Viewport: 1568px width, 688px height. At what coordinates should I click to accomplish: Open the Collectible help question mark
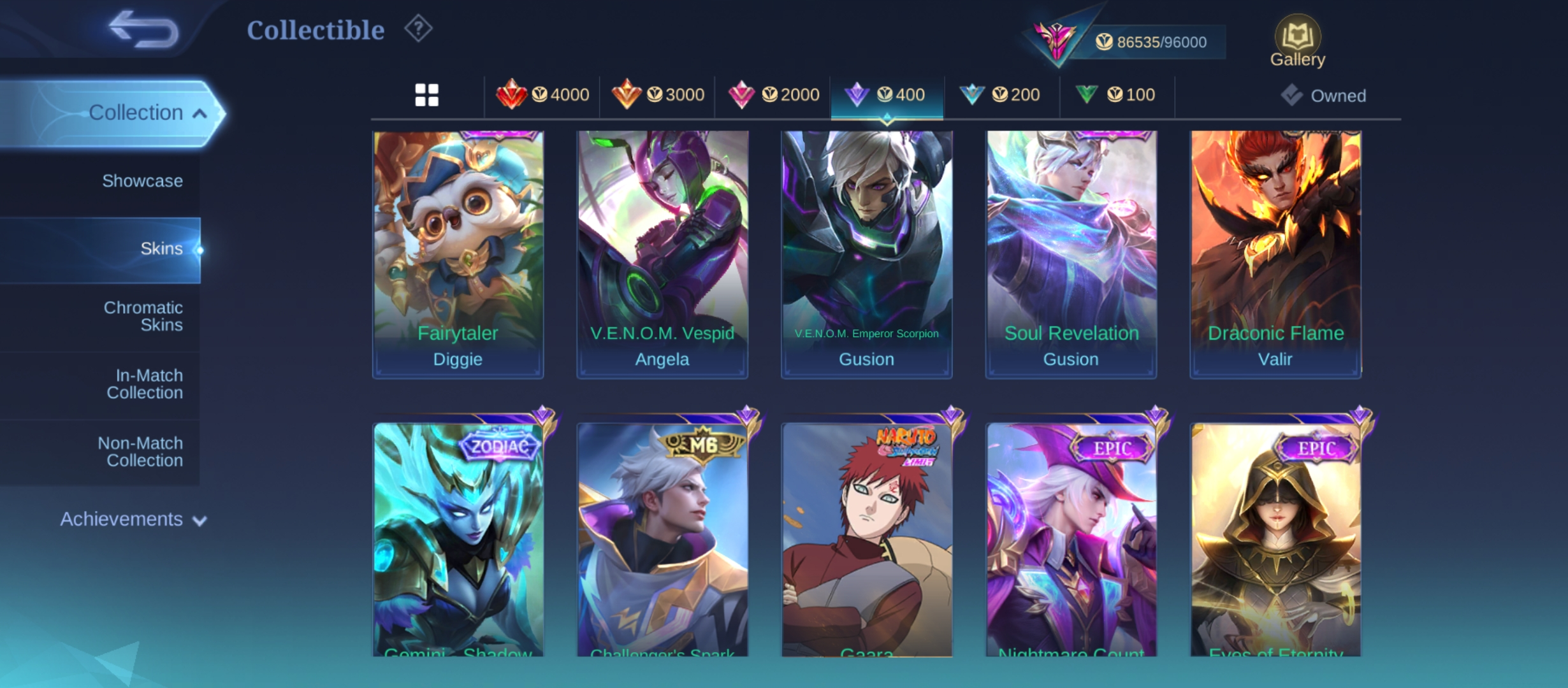pos(418,29)
